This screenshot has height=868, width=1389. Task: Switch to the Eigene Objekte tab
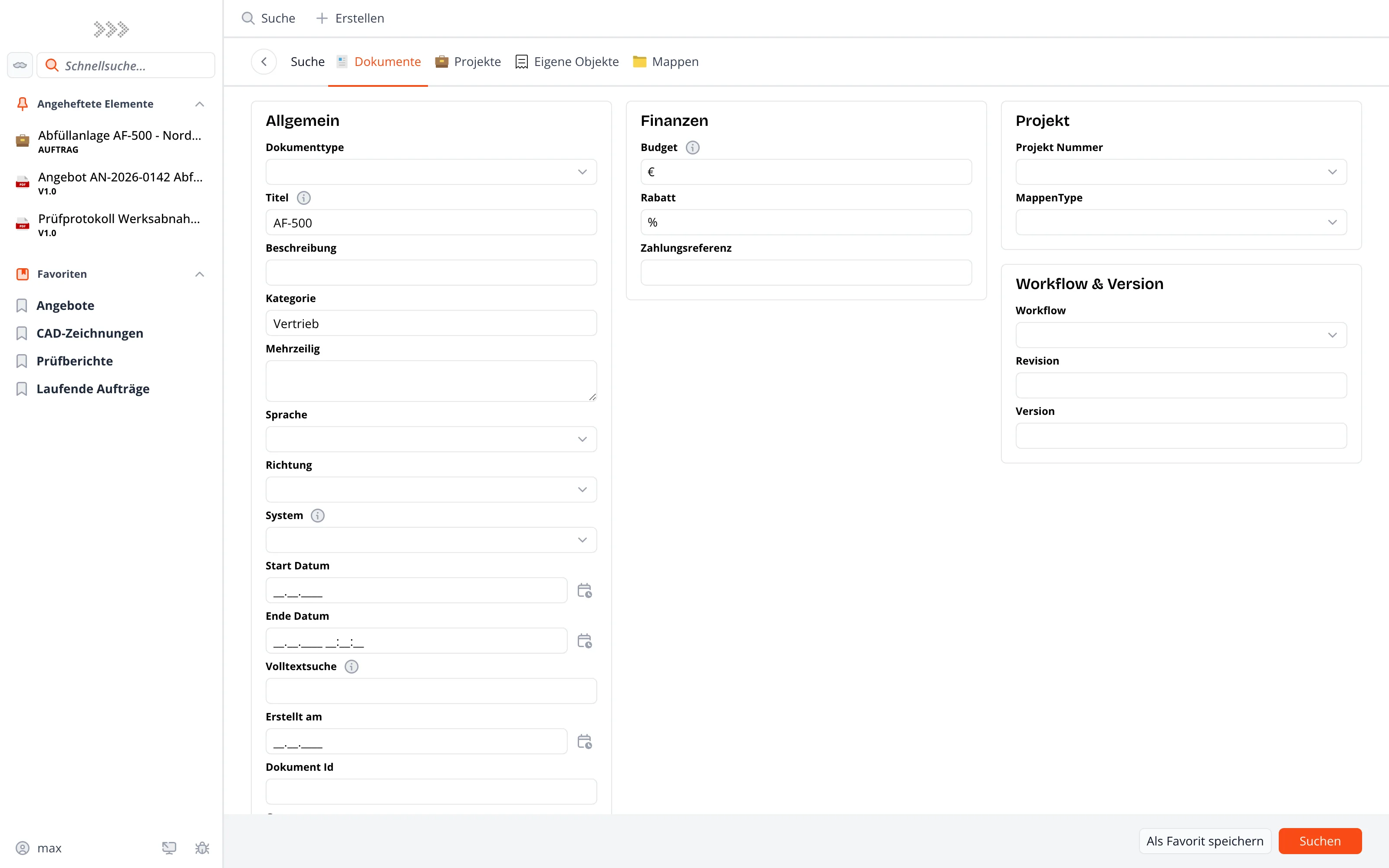pyautogui.click(x=567, y=62)
